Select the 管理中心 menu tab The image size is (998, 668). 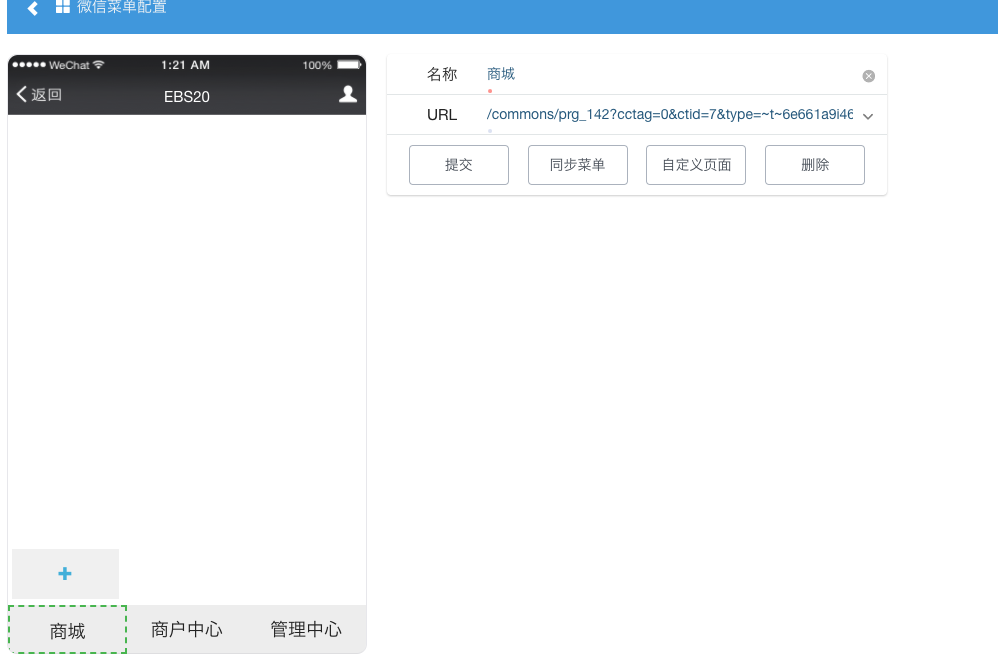[x=306, y=629]
